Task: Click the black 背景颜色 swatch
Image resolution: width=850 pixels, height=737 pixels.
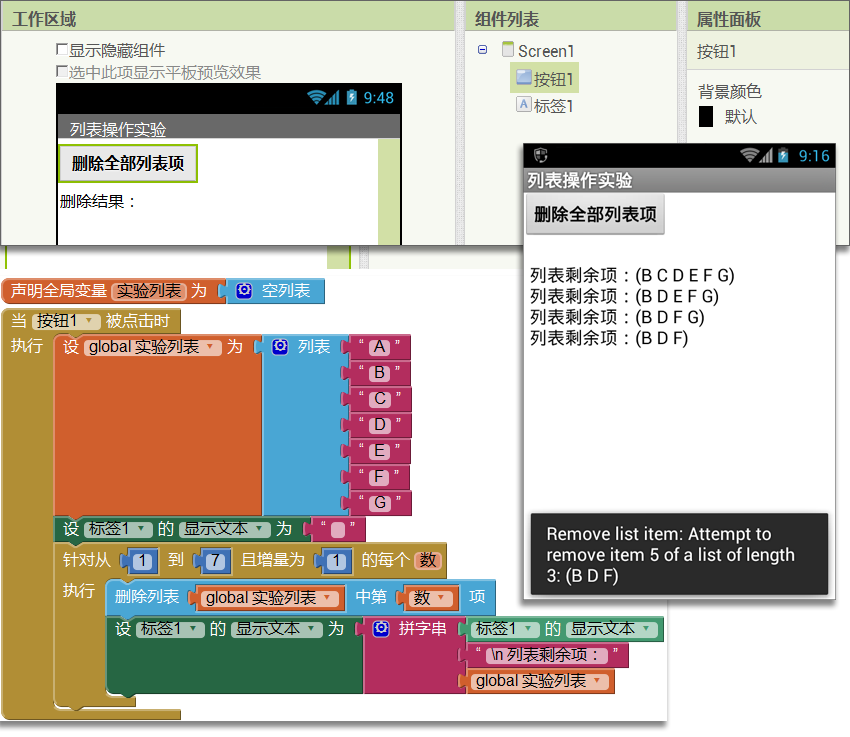Action: pos(706,116)
